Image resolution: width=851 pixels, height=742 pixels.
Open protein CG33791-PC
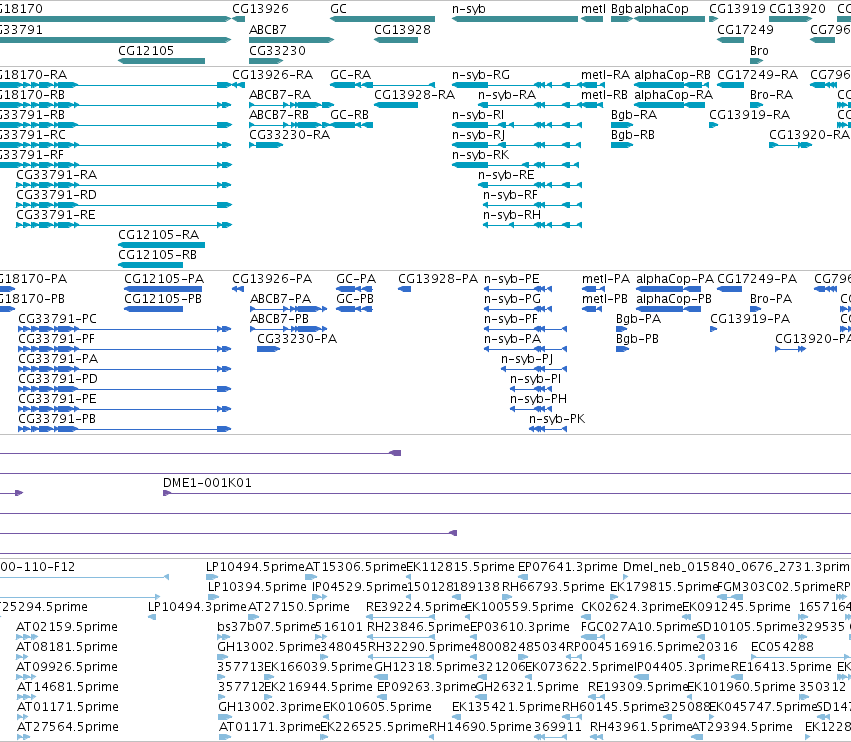click(58, 319)
